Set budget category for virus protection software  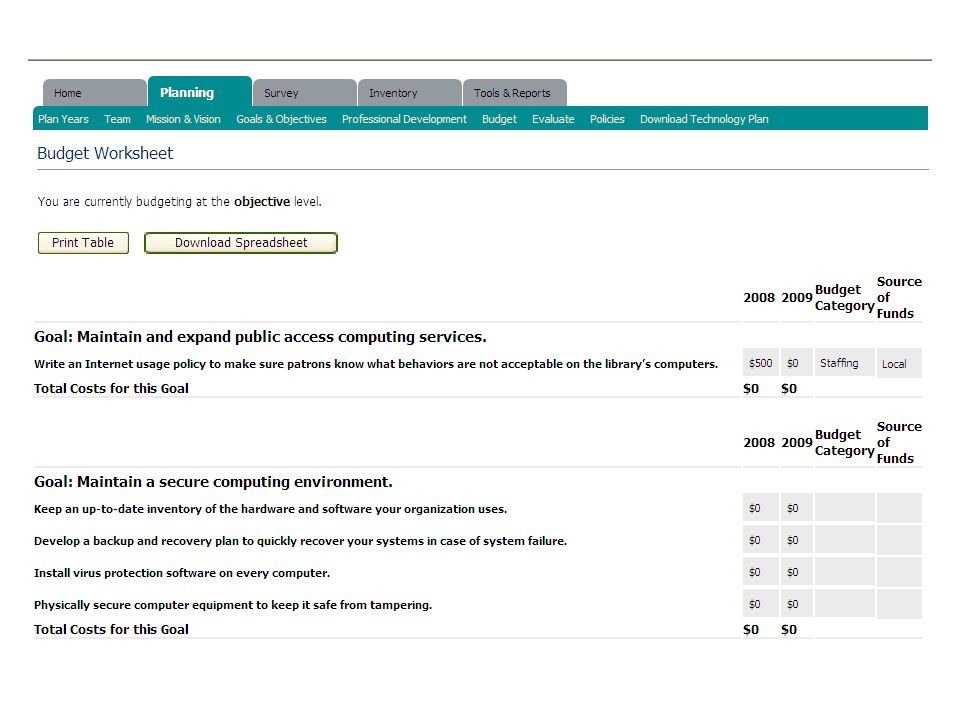pos(844,572)
